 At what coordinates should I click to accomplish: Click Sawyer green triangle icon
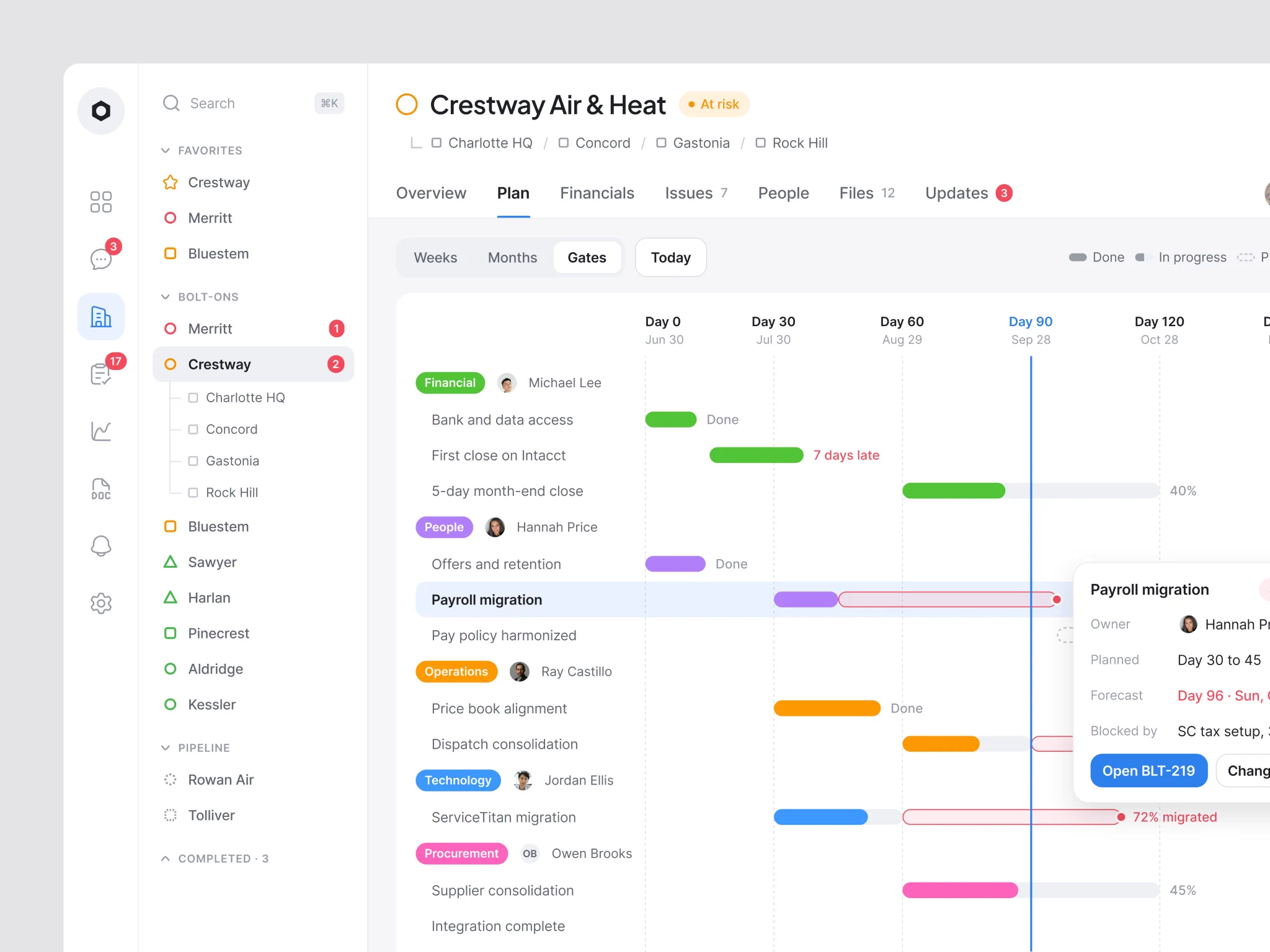coord(170,562)
